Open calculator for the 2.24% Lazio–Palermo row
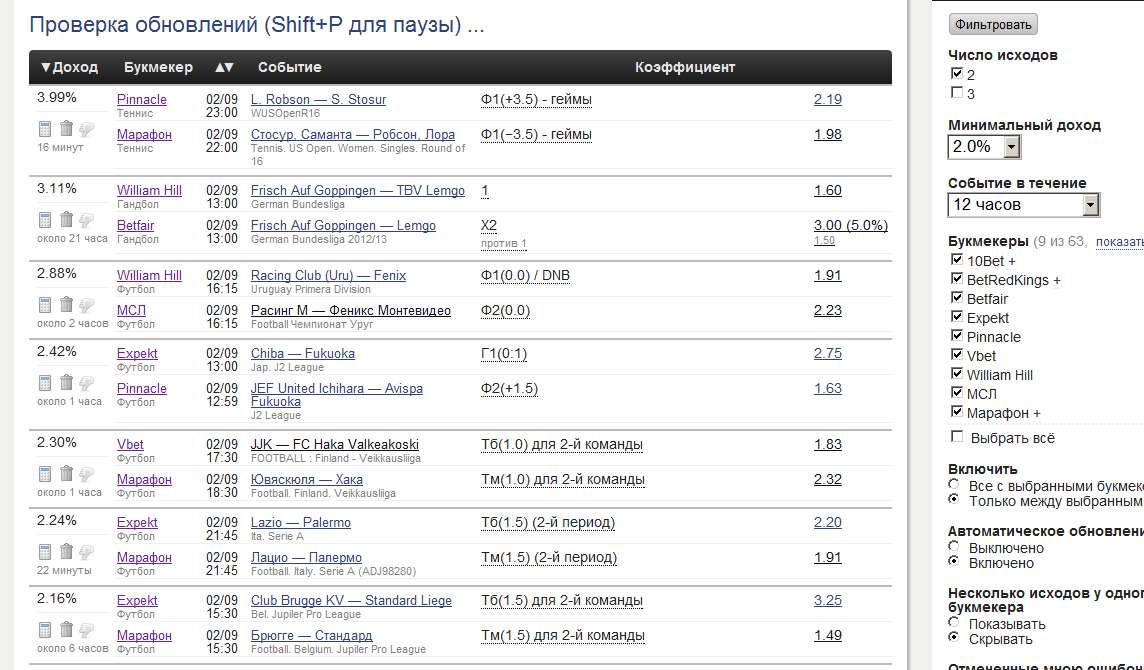This screenshot has width=1144, height=670. 45,552
